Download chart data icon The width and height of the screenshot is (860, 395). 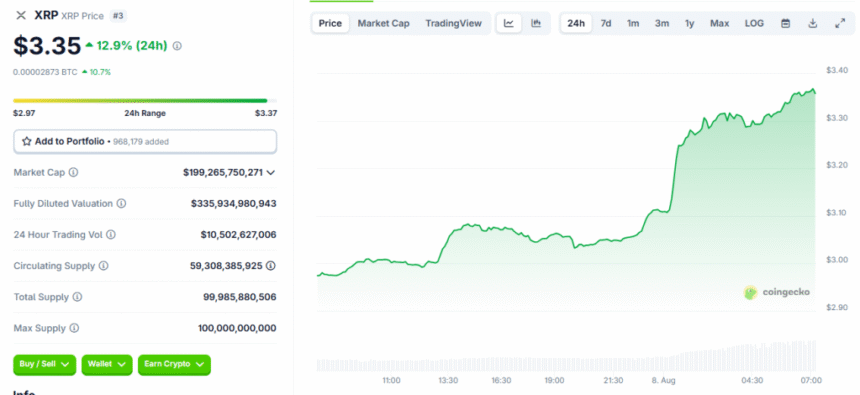pos(813,24)
